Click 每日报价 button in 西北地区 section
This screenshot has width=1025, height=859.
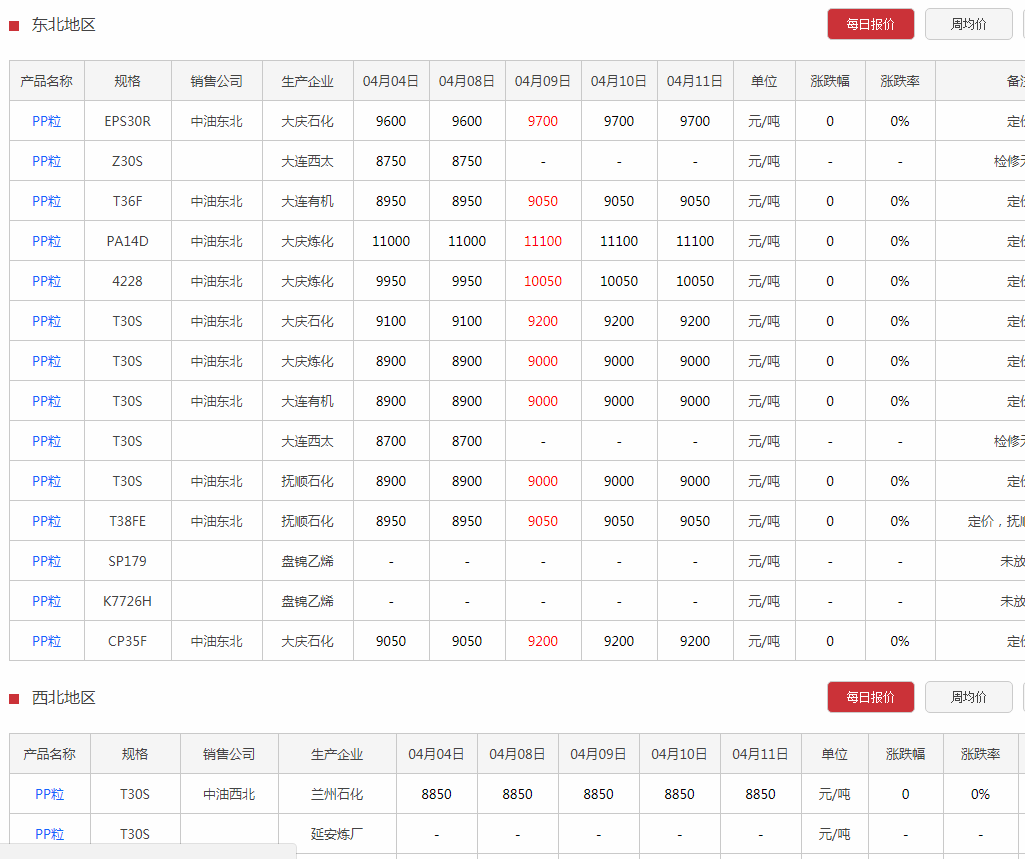coord(870,697)
